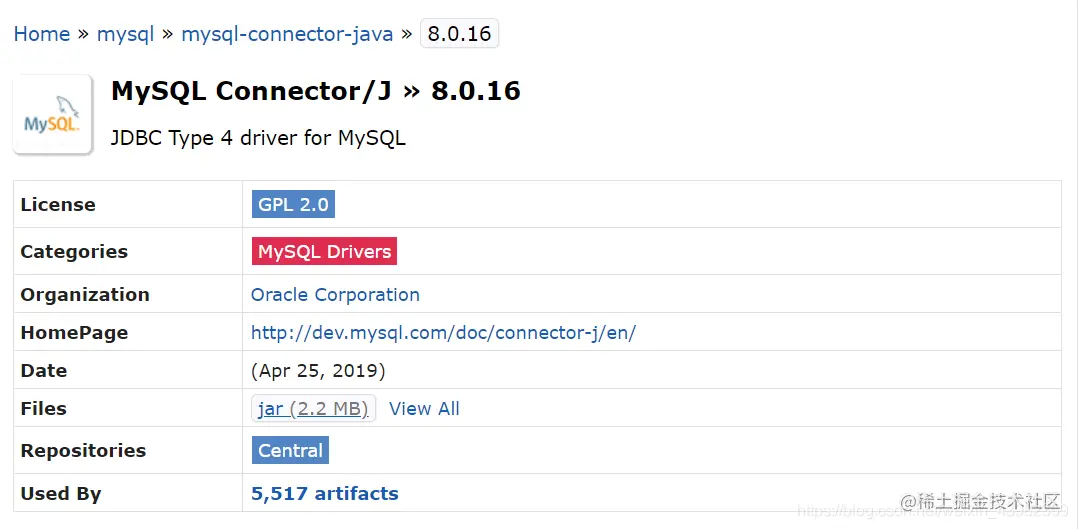1078x529 pixels.
Task: Open the Central repository tag
Action: tap(290, 451)
